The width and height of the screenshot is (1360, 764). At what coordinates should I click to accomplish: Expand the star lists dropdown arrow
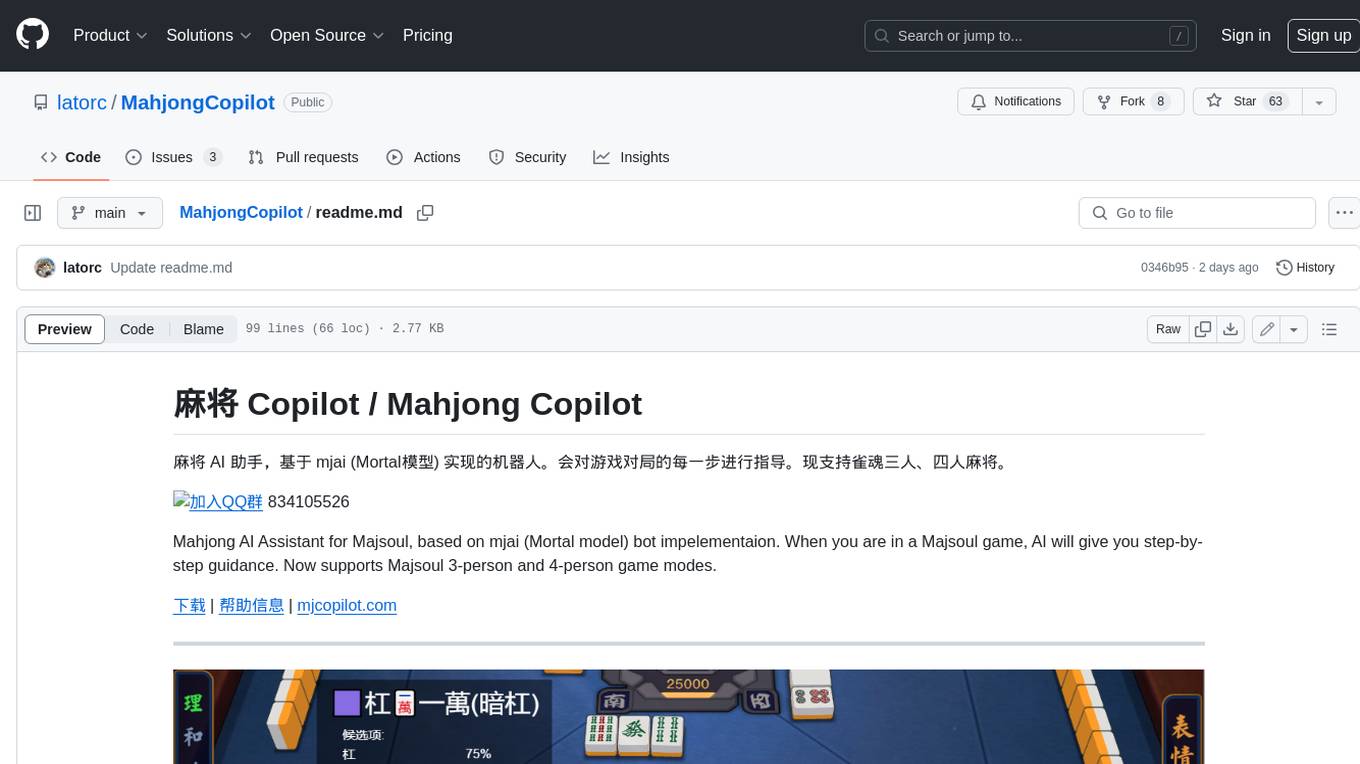[x=1319, y=101]
